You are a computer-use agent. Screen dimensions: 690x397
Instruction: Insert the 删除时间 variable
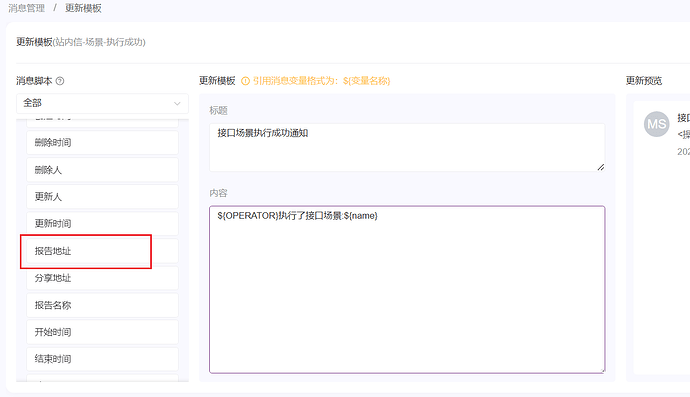click(102, 143)
